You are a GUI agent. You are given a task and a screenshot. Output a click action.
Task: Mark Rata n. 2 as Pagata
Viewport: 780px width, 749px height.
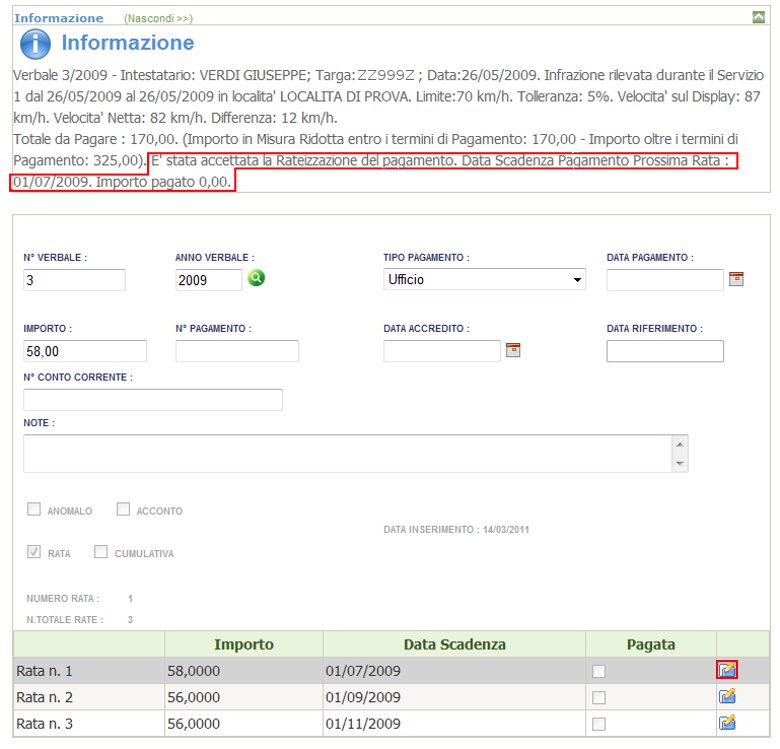click(x=599, y=698)
